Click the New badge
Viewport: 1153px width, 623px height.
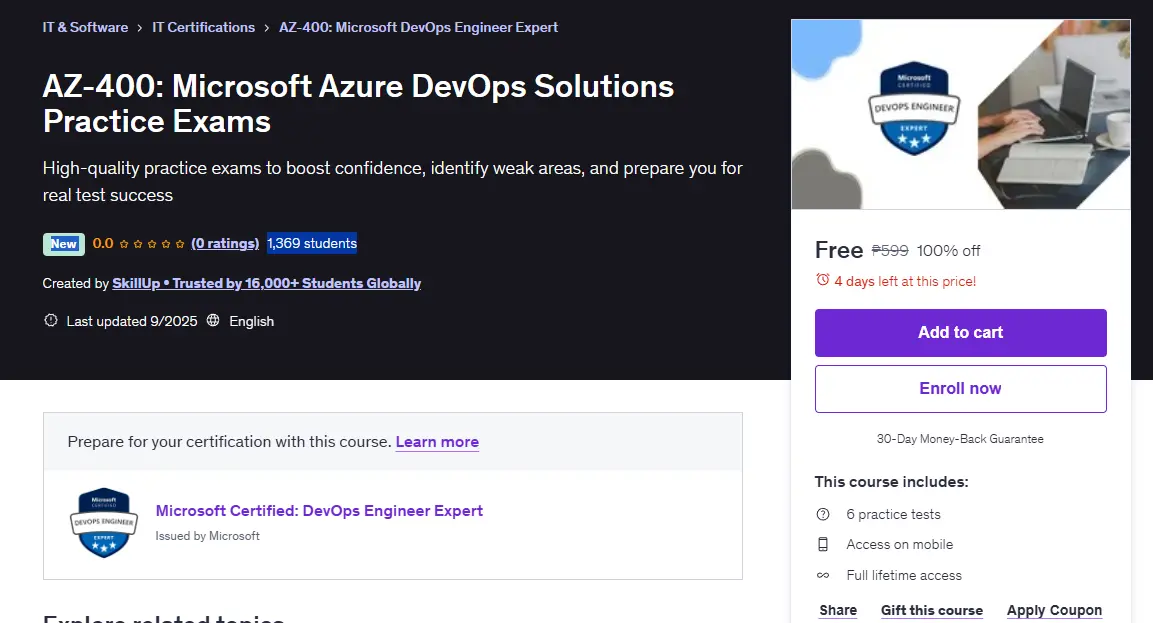coord(64,244)
